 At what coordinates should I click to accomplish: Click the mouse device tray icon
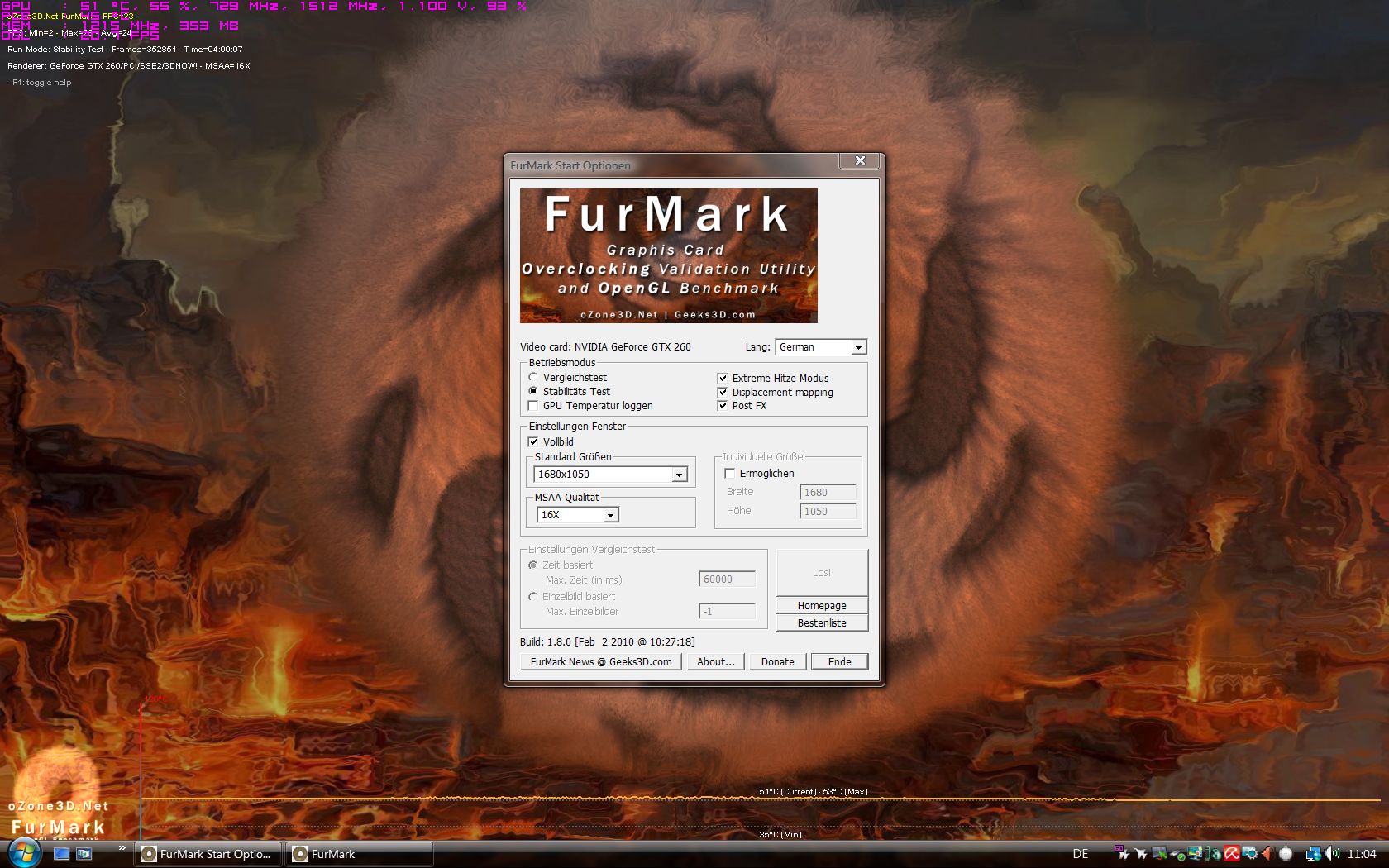tap(1214, 854)
